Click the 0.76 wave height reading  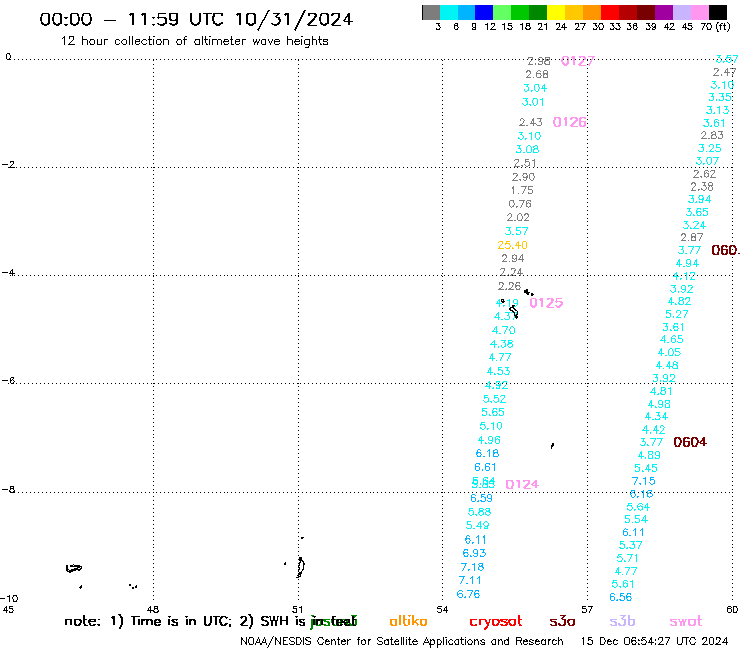pyautogui.click(x=520, y=204)
